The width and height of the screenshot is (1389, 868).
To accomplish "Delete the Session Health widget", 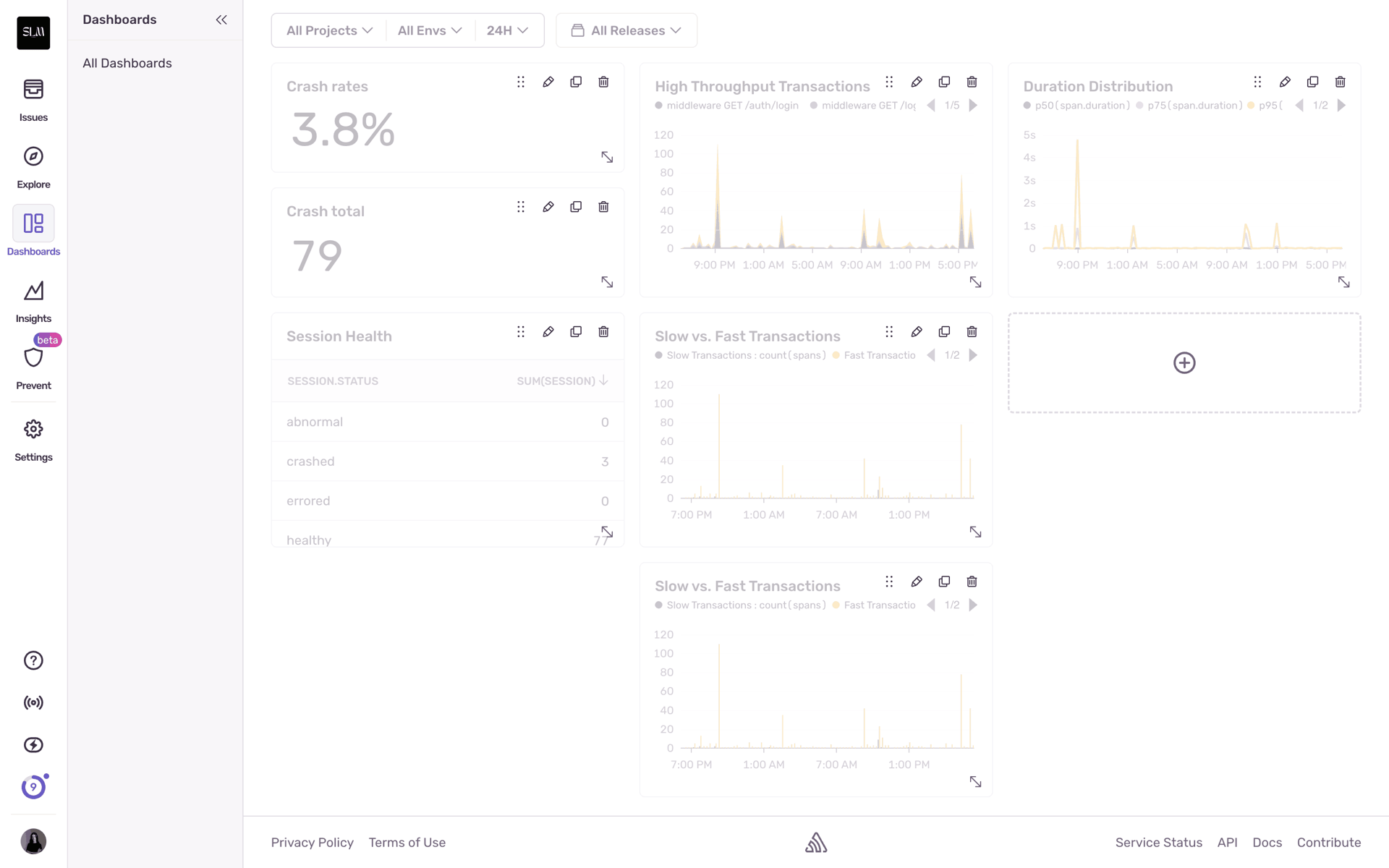I will [603, 332].
